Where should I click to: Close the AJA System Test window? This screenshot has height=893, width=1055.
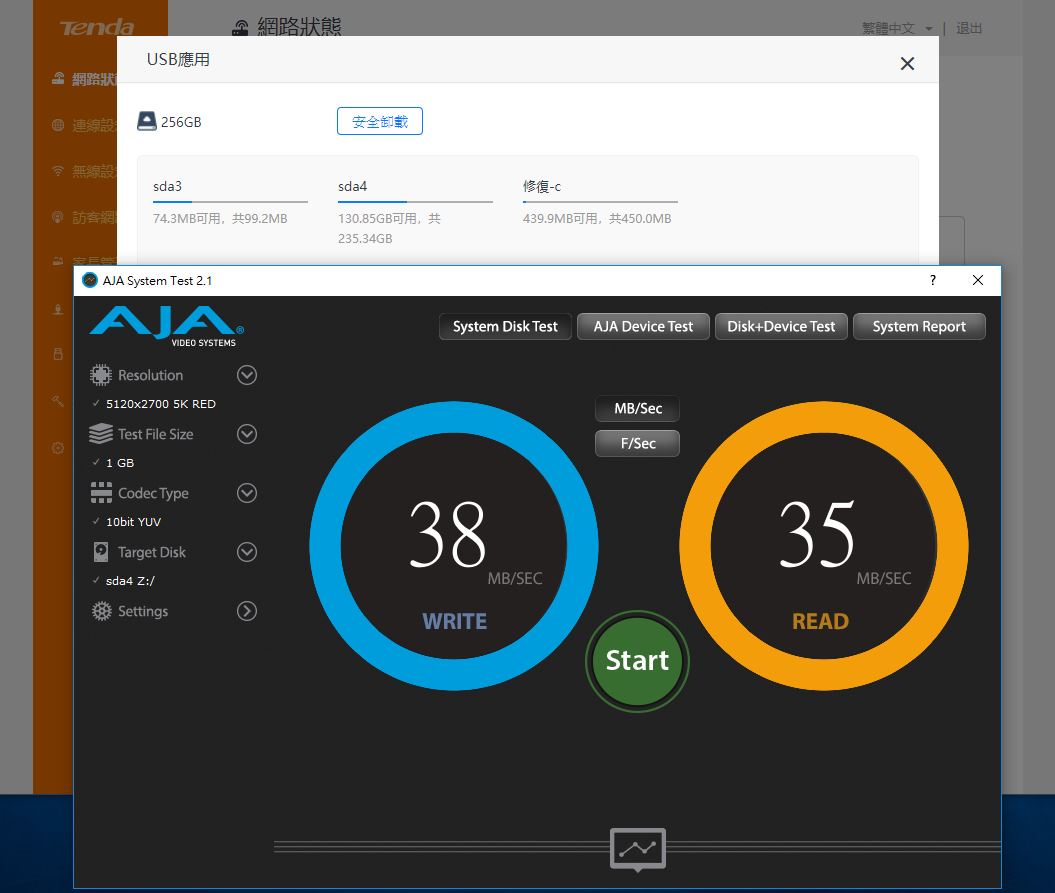click(978, 280)
